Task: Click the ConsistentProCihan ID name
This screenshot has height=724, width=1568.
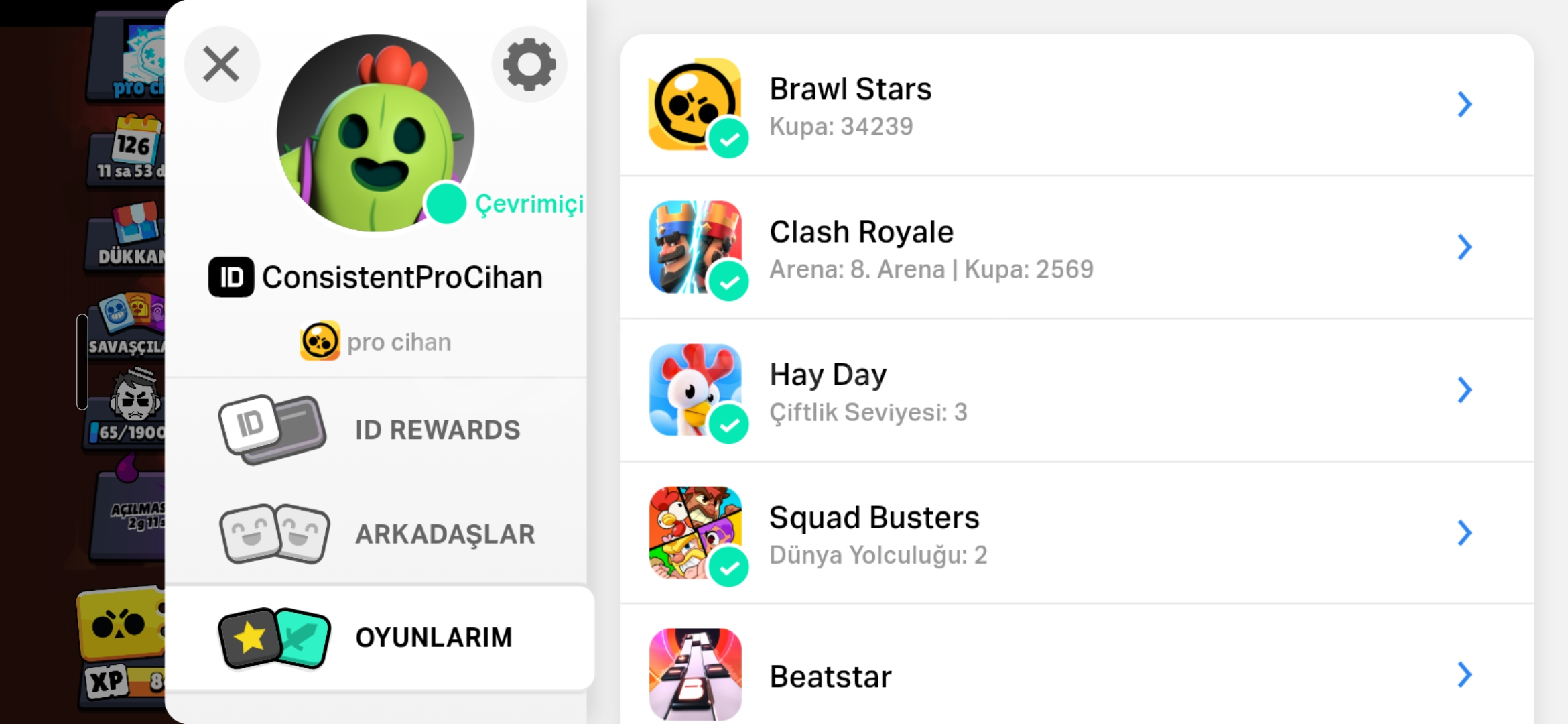Action: (402, 277)
